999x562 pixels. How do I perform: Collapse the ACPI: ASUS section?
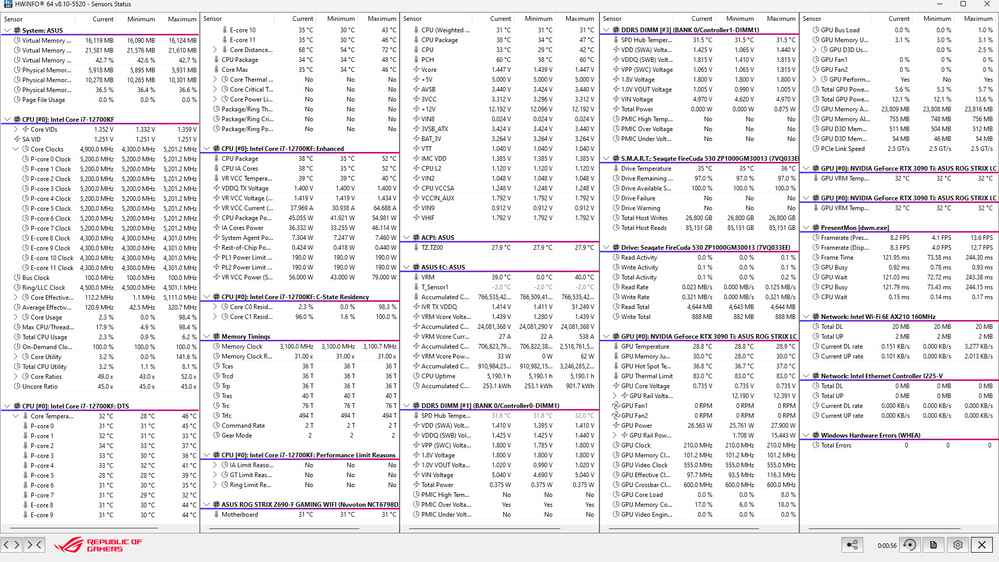[x=406, y=238]
